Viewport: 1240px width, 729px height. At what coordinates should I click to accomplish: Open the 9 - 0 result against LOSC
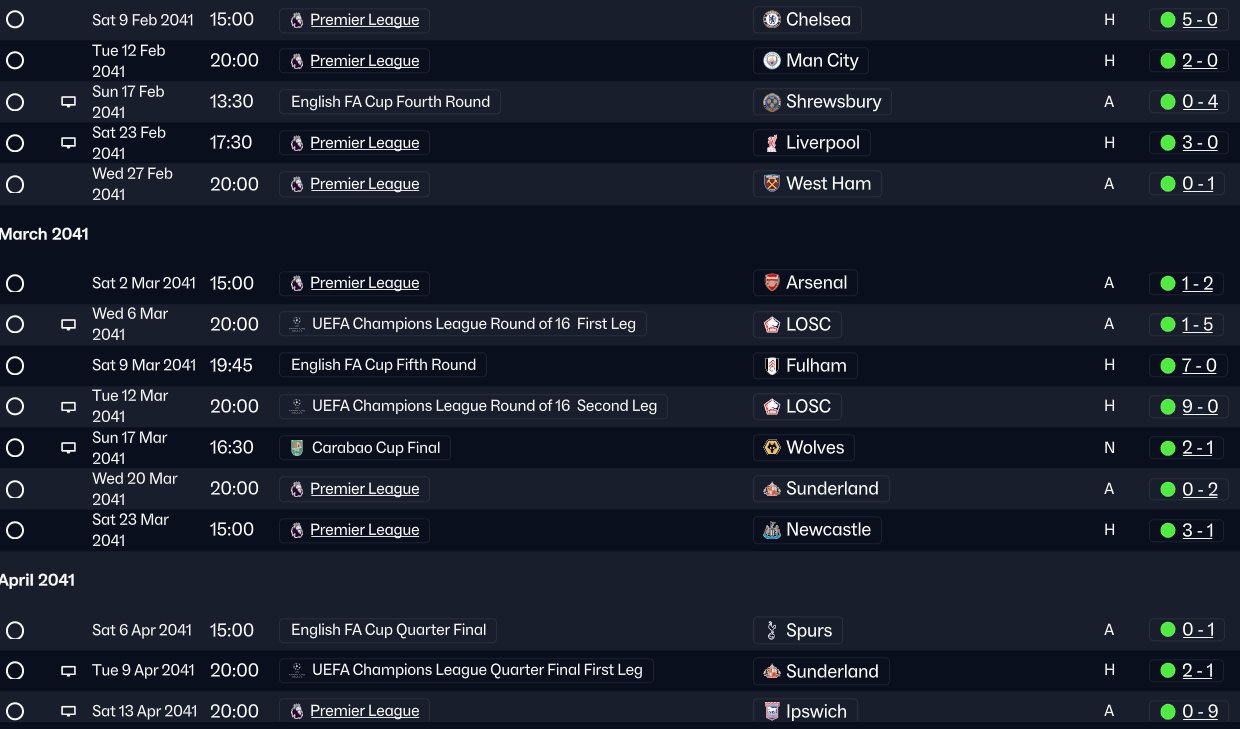point(1199,407)
